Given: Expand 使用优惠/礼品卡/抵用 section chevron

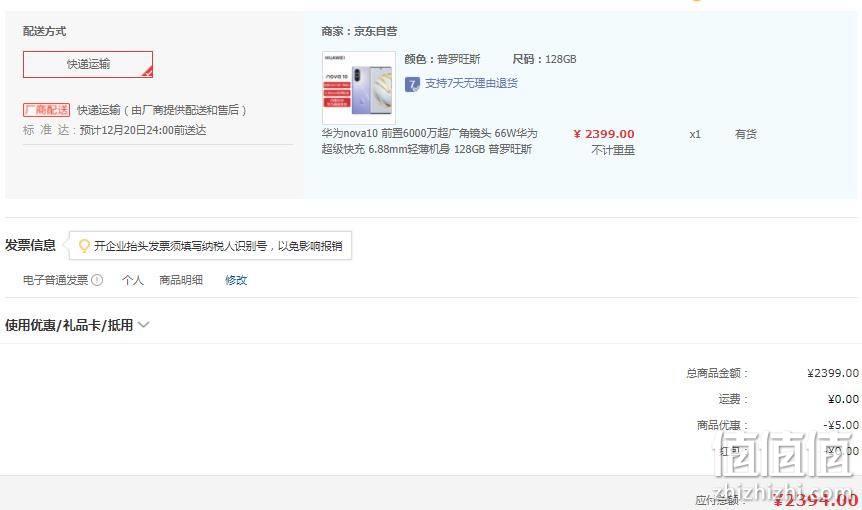Looking at the screenshot, I should tap(143, 325).
